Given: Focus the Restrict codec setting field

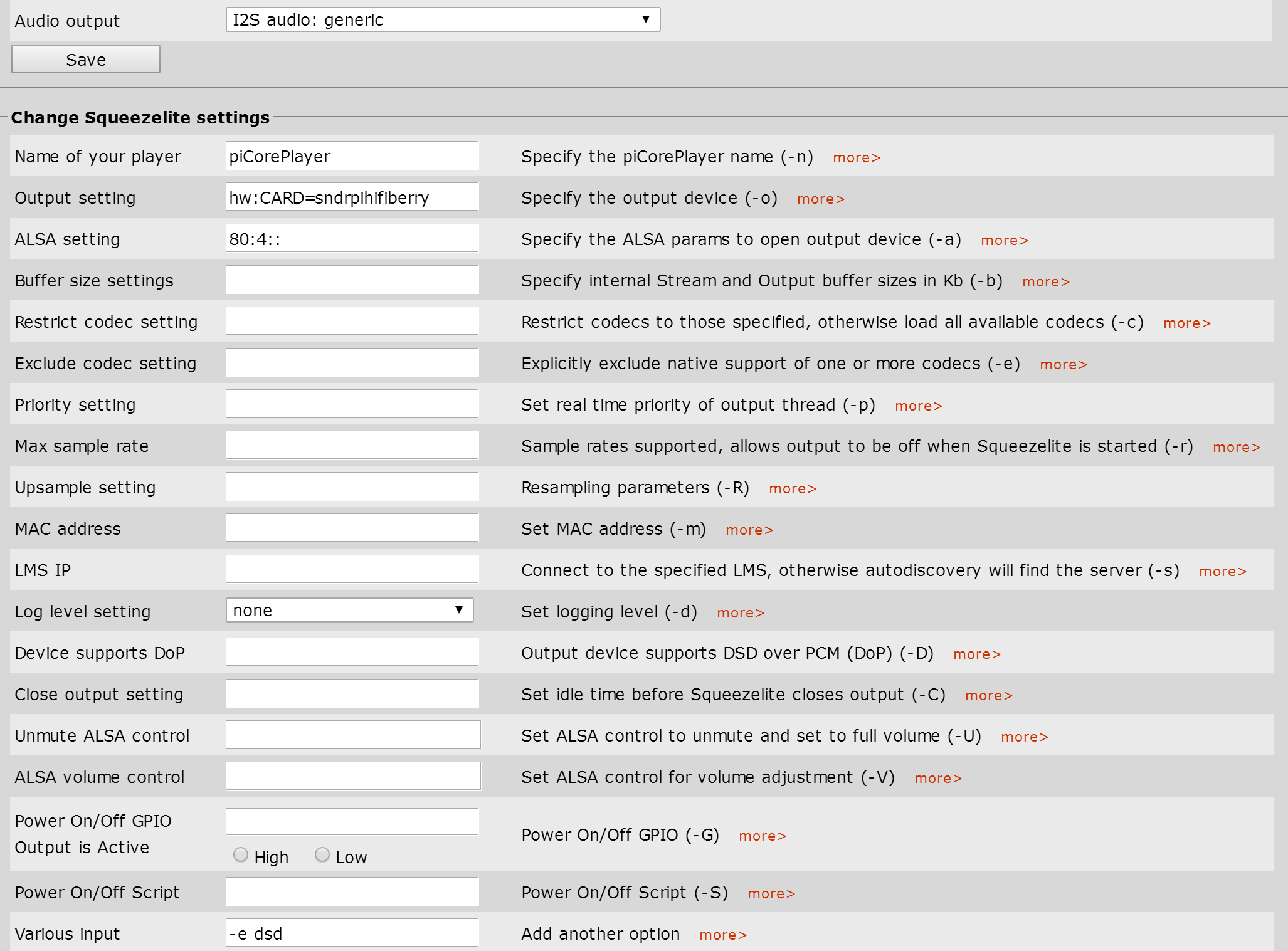Looking at the screenshot, I should (352, 321).
